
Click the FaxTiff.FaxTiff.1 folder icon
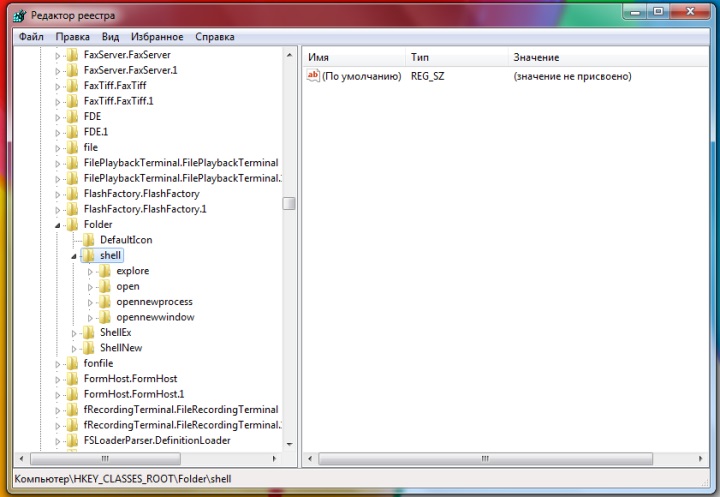click(73, 101)
